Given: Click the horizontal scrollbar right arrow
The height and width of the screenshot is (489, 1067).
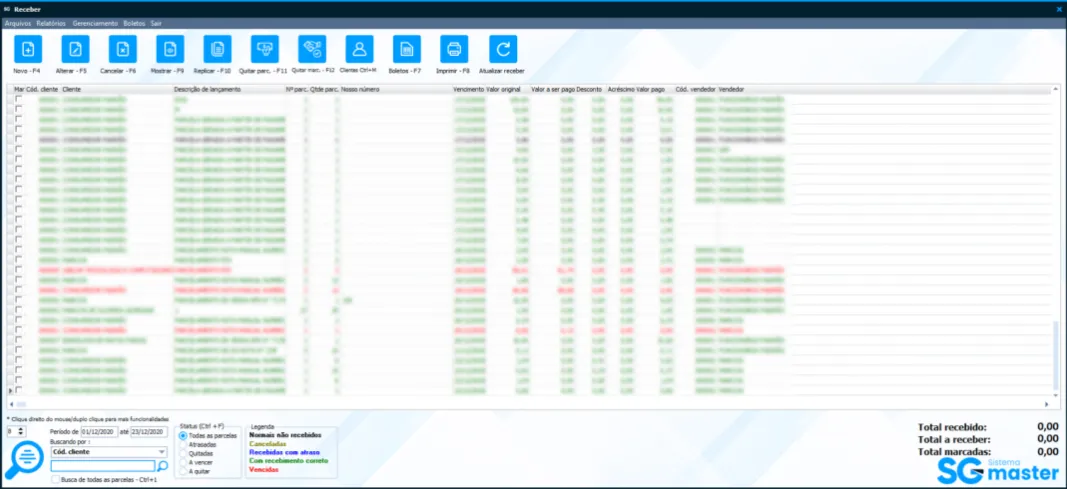Looking at the screenshot, I should coord(1048,403).
